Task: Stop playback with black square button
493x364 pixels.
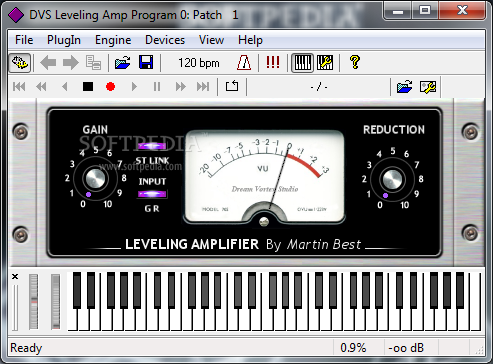Action: point(88,87)
